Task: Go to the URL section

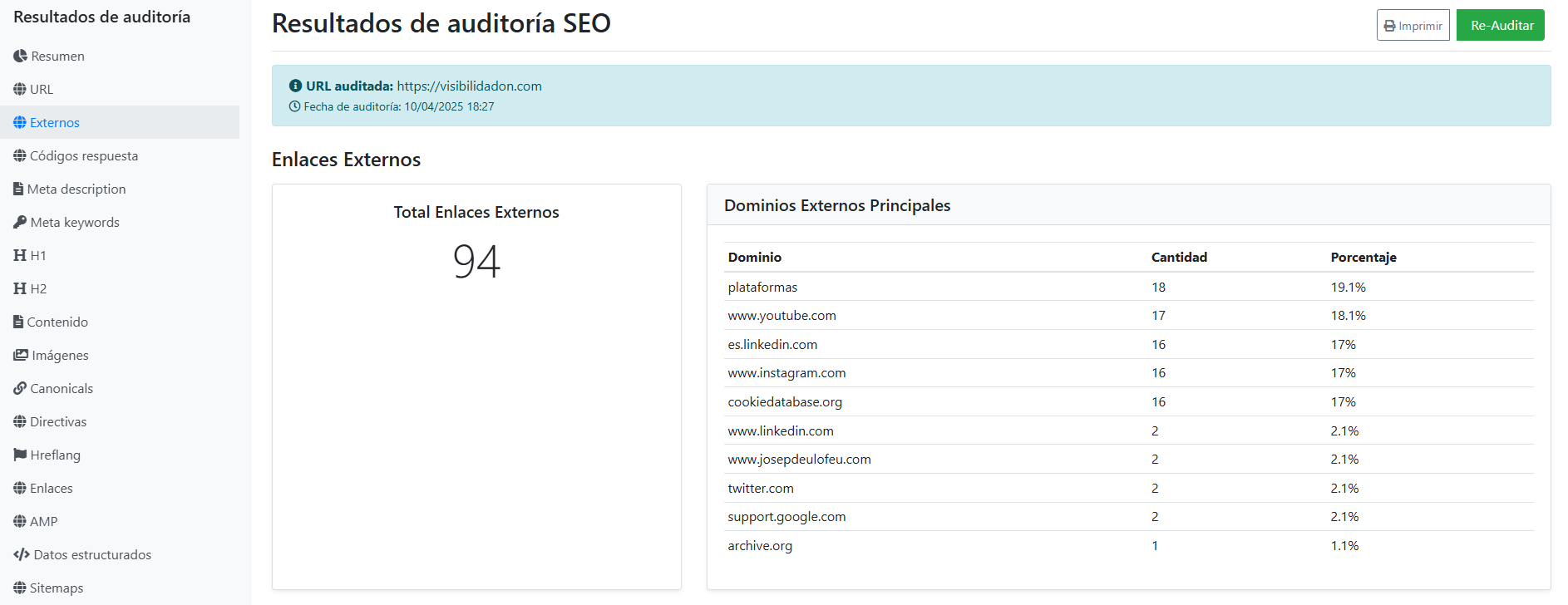Action: click(120, 89)
